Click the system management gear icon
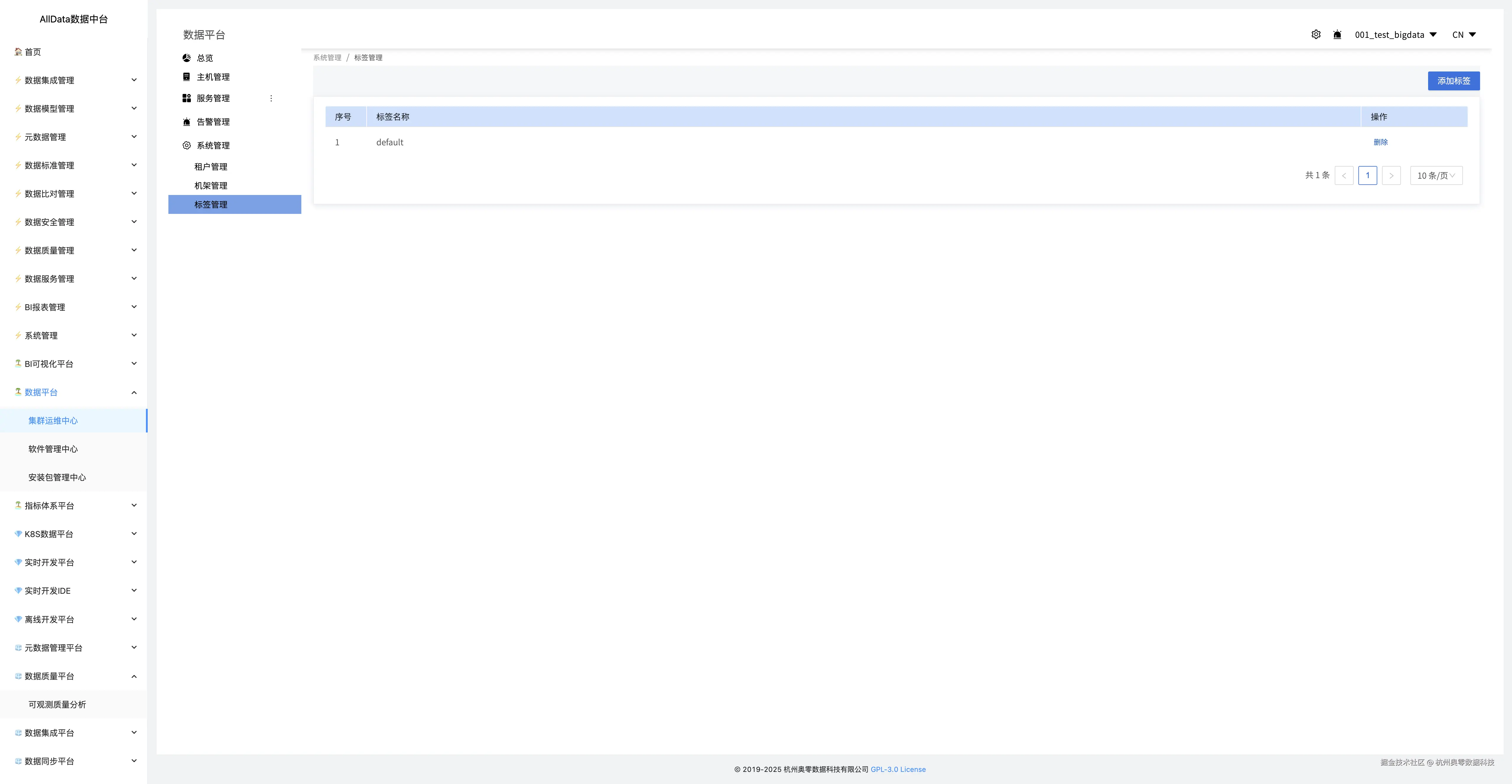The width and height of the screenshot is (1512, 784). (187, 146)
